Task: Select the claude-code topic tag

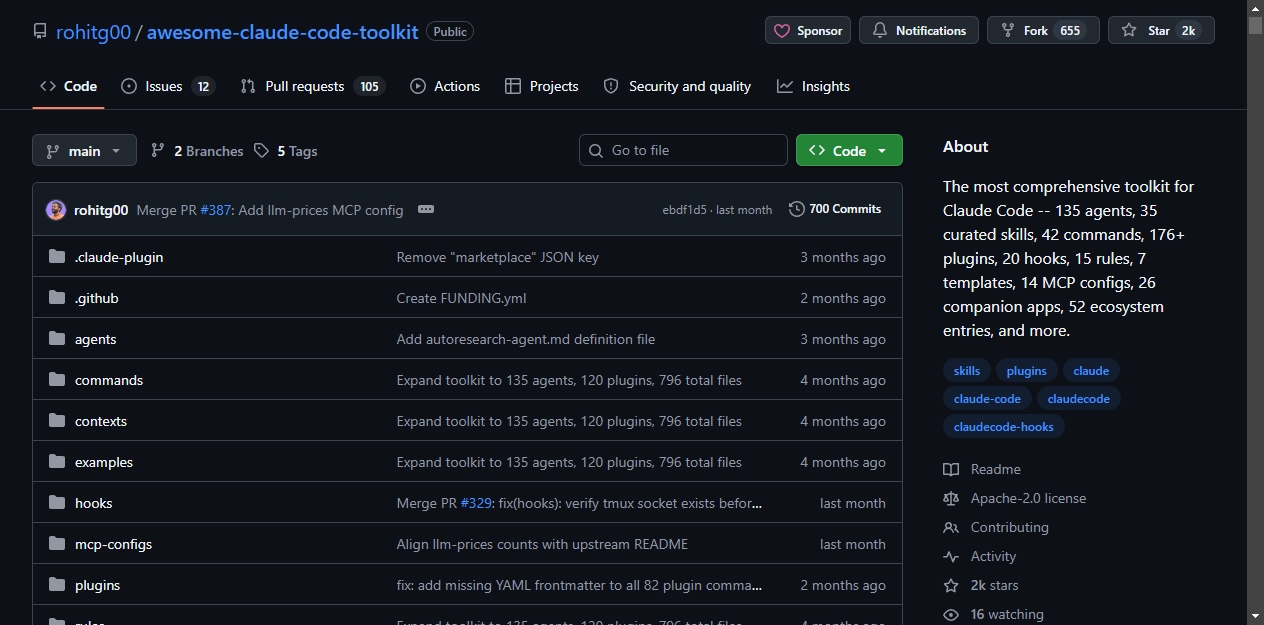Action: pos(988,398)
